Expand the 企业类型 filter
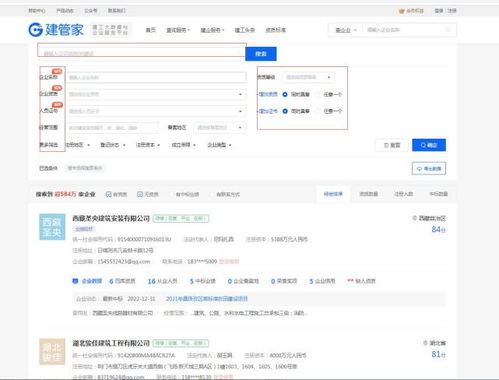The height and width of the screenshot is (380, 499). point(219,145)
